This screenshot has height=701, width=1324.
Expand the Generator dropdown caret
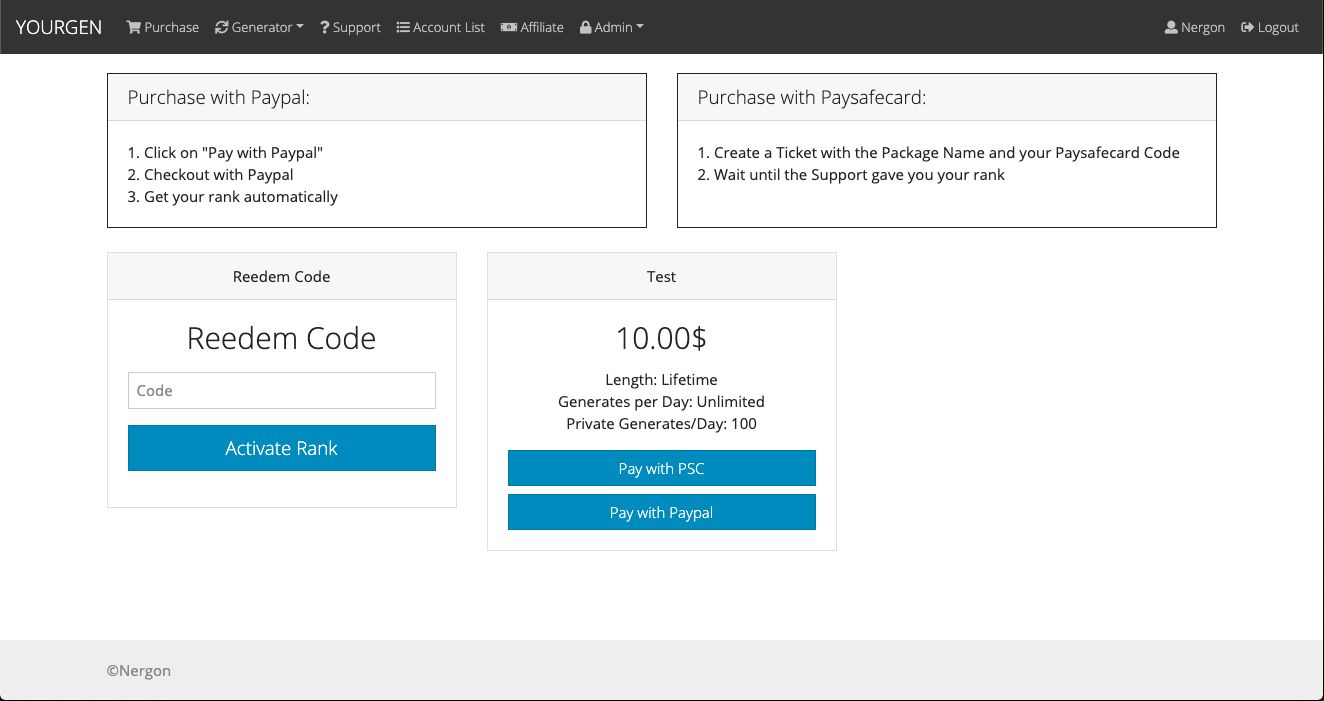click(x=300, y=27)
